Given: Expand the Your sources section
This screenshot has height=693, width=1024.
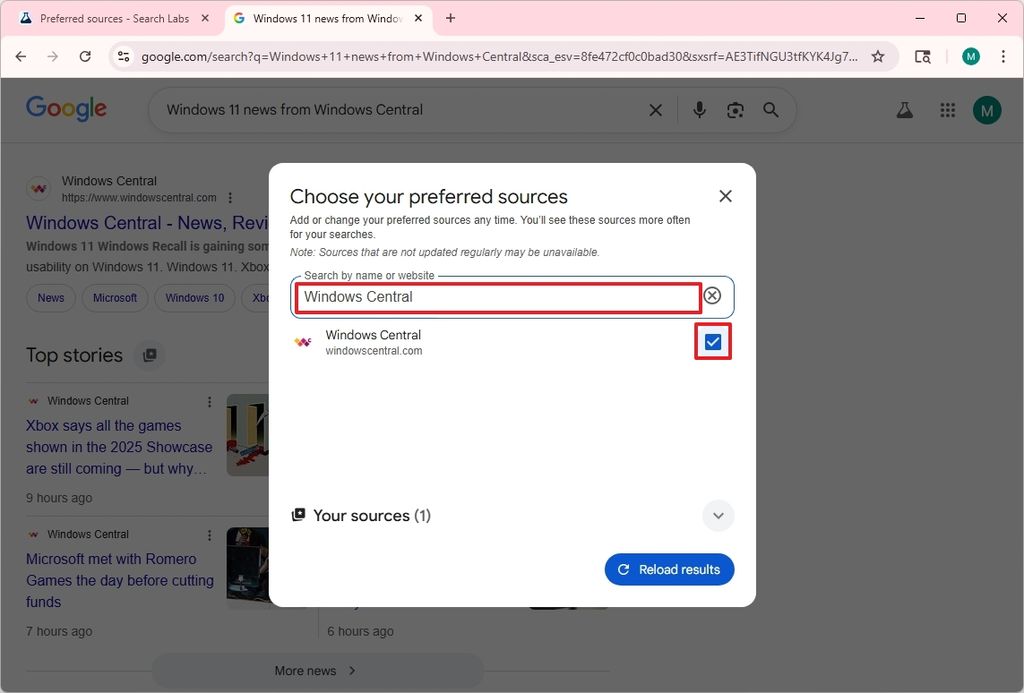Looking at the screenshot, I should coord(718,516).
